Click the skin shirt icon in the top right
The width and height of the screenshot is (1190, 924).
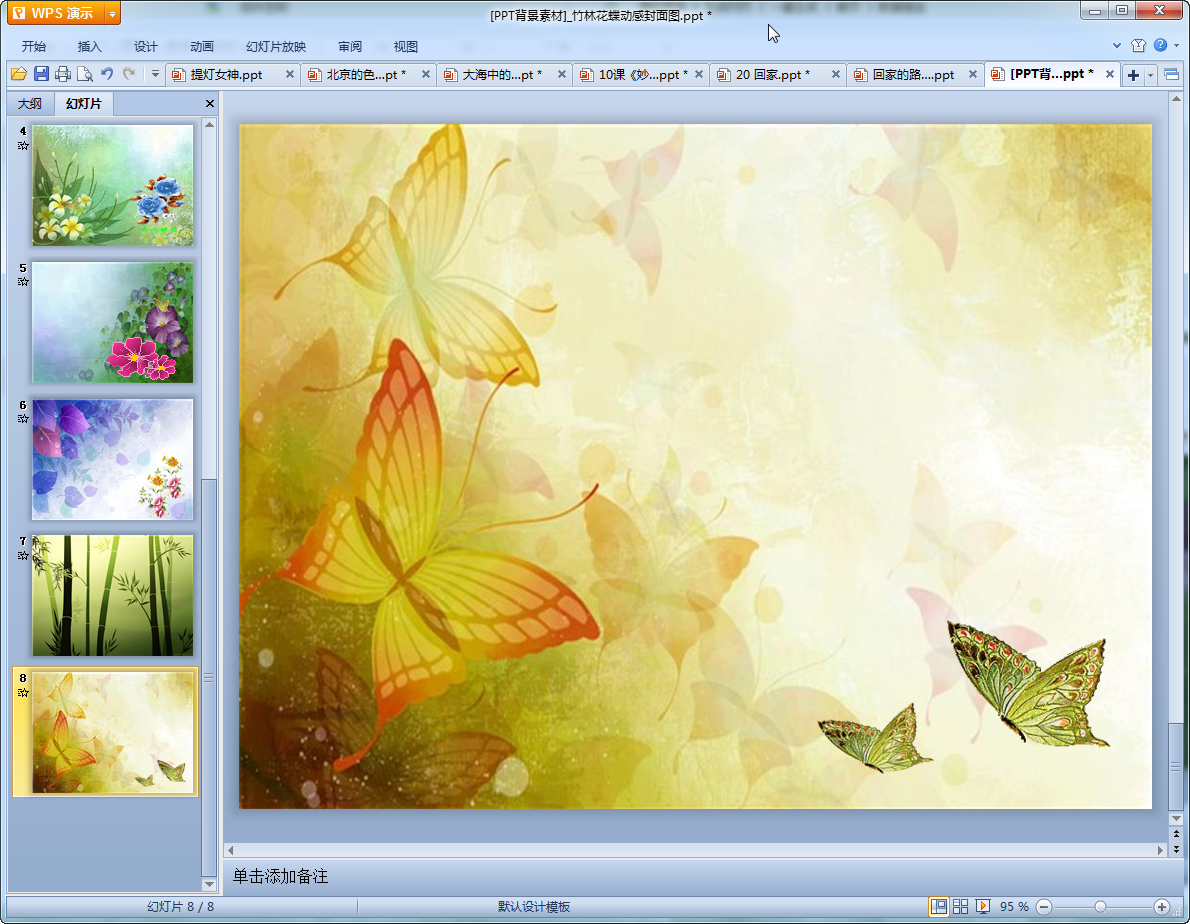(1138, 46)
